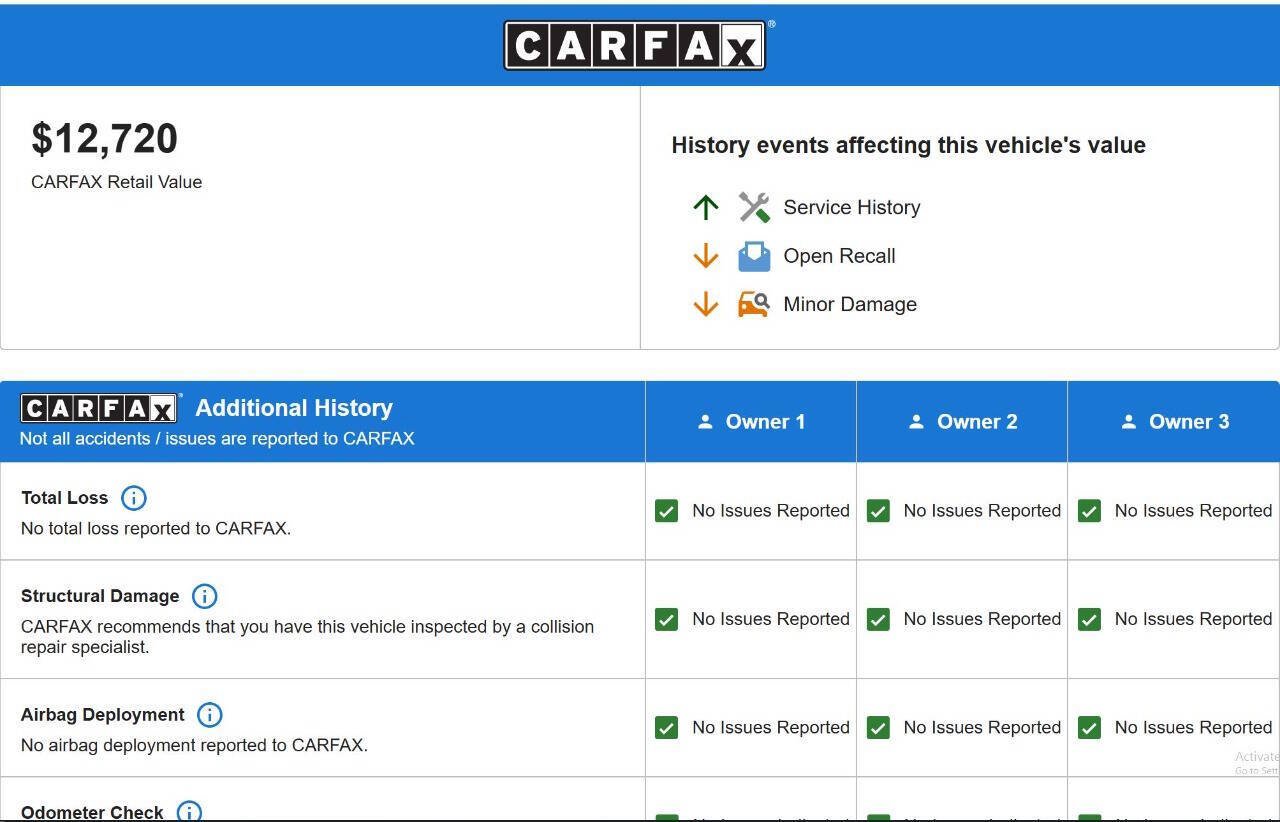Click the Total Loss green check for Owner 3

pyautogui.click(x=1089, y=511)
